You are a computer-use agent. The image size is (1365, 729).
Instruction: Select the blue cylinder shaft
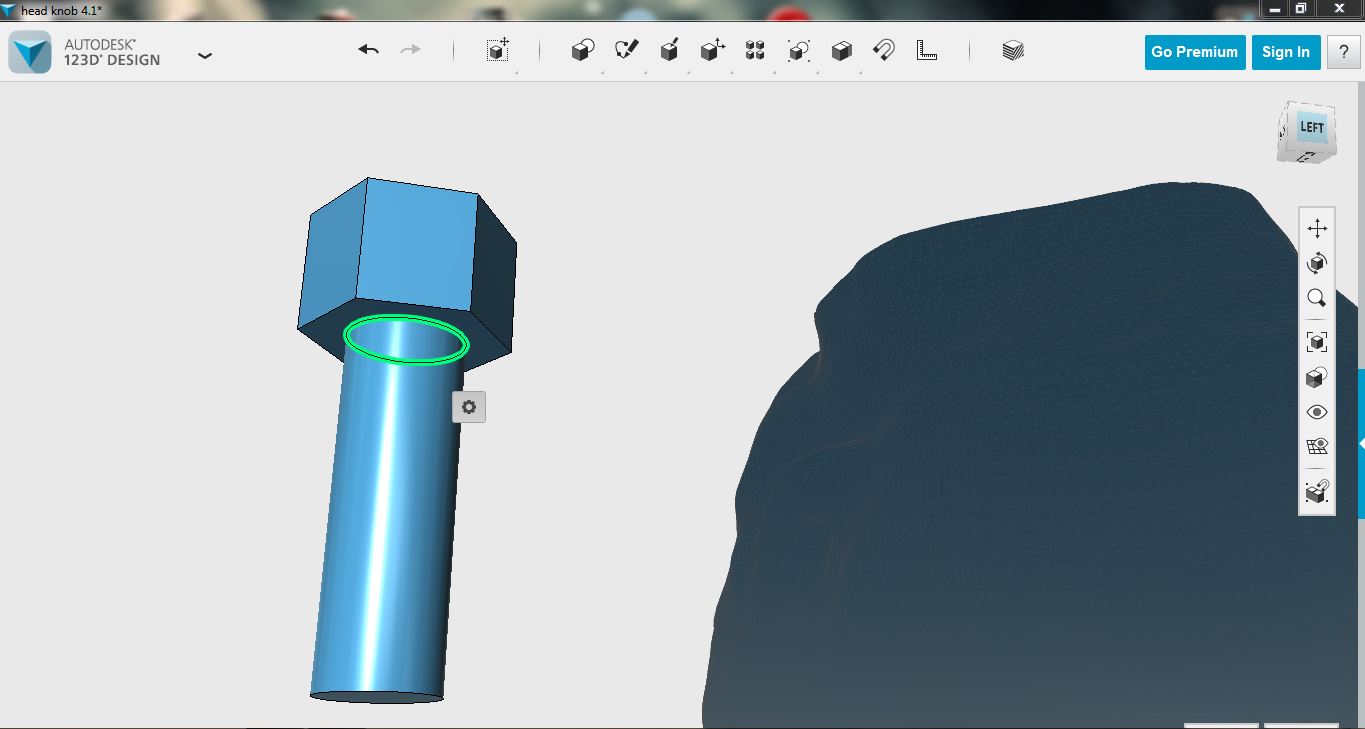390,530
